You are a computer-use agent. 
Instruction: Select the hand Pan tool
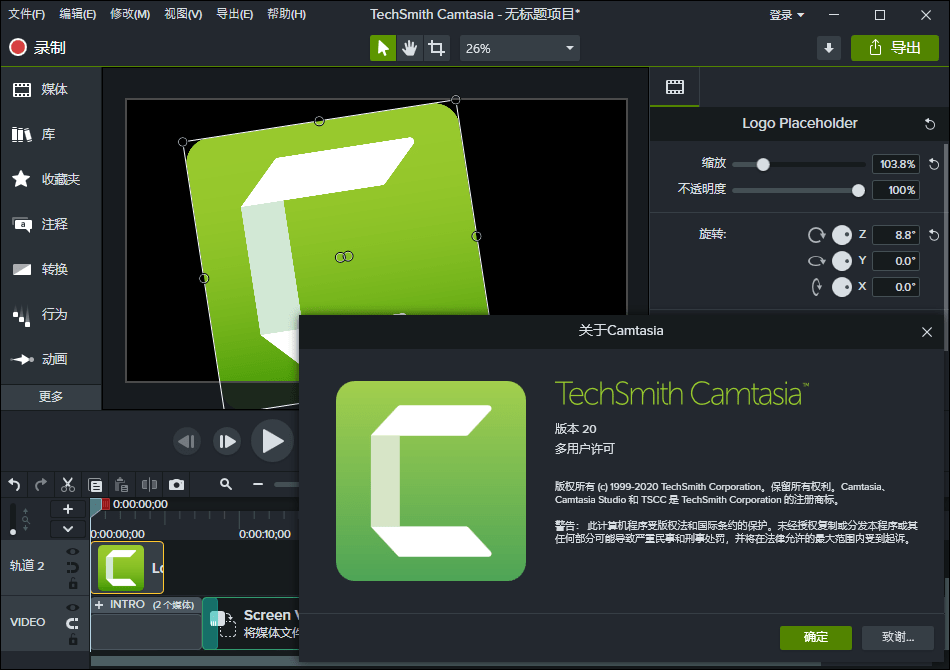click(x=410, y=48)
